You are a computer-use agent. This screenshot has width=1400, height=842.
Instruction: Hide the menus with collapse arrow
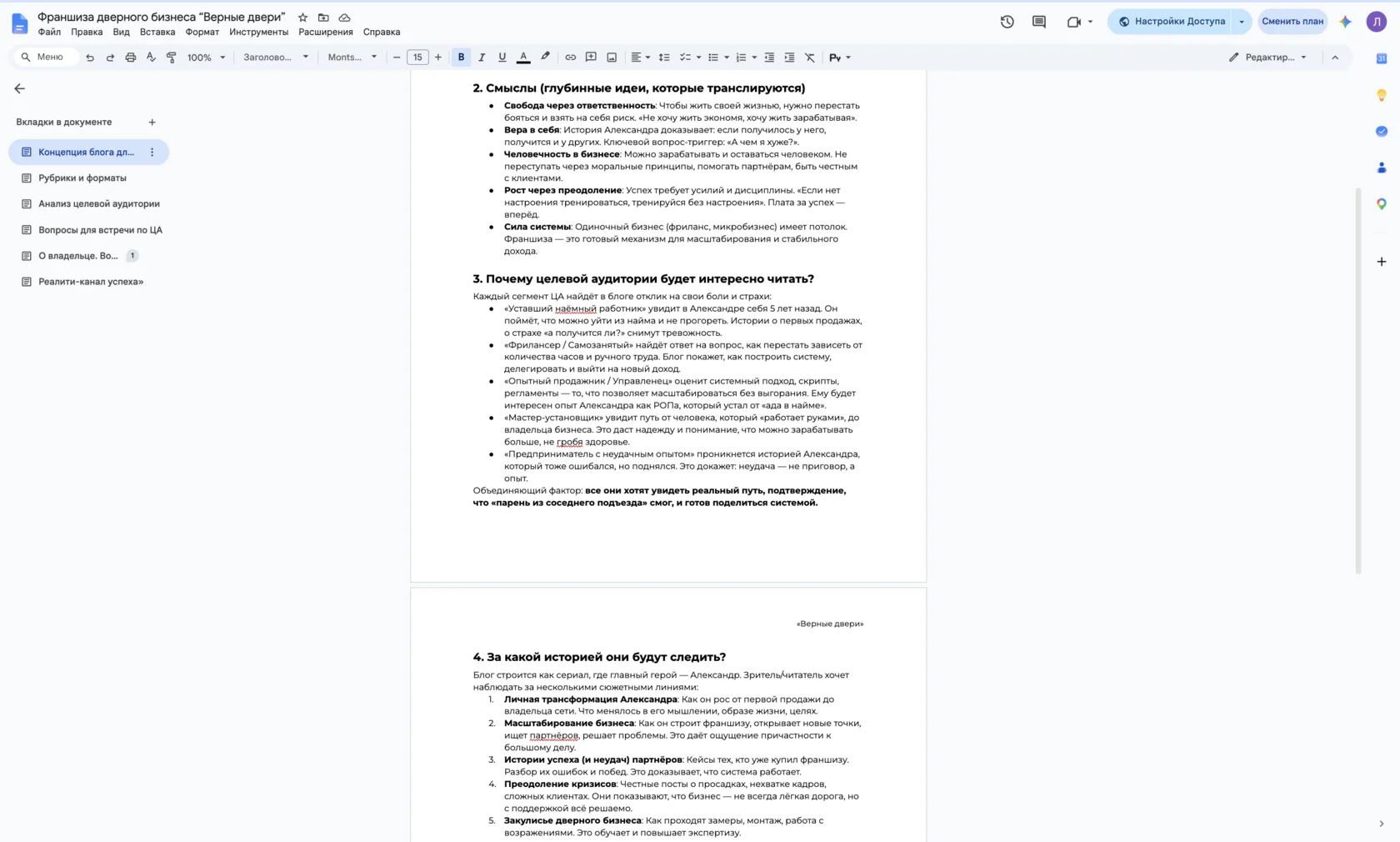[1335, 58]
